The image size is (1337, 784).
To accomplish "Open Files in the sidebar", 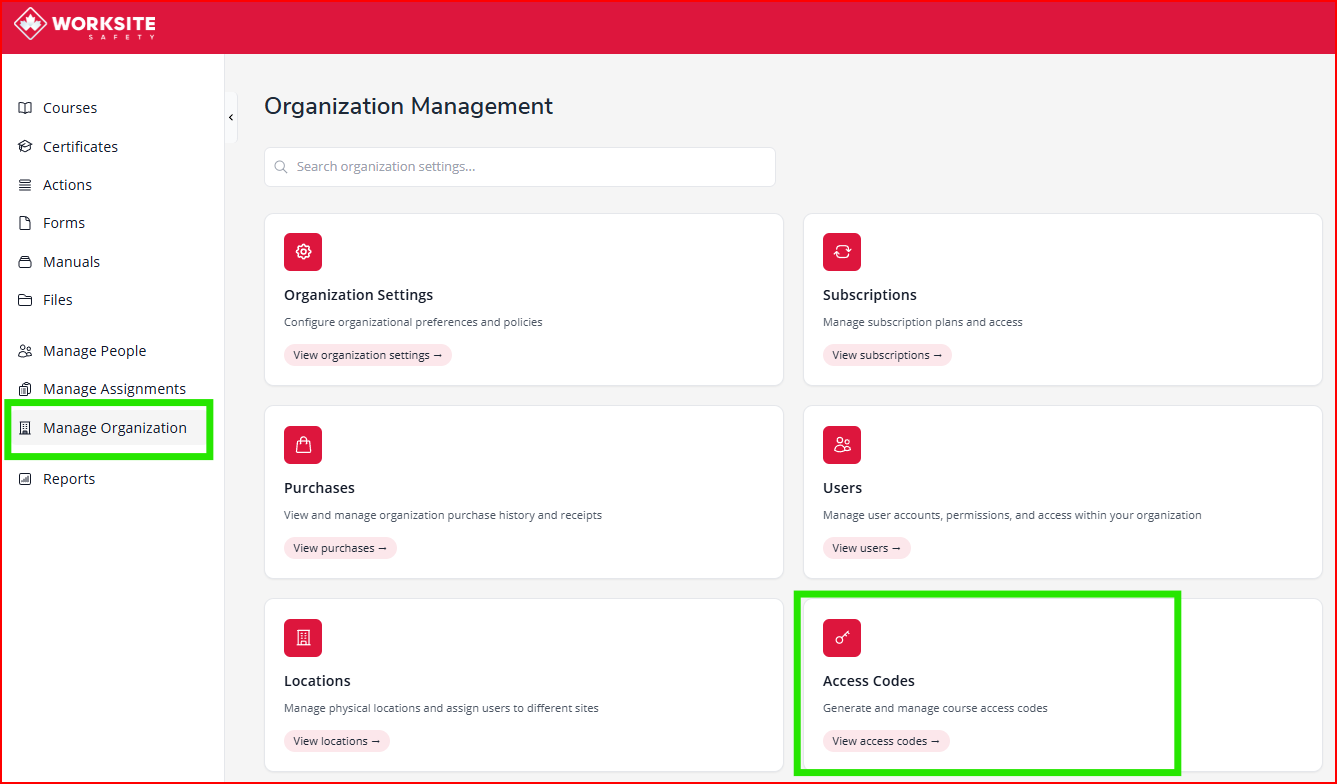I will point(58,300).
